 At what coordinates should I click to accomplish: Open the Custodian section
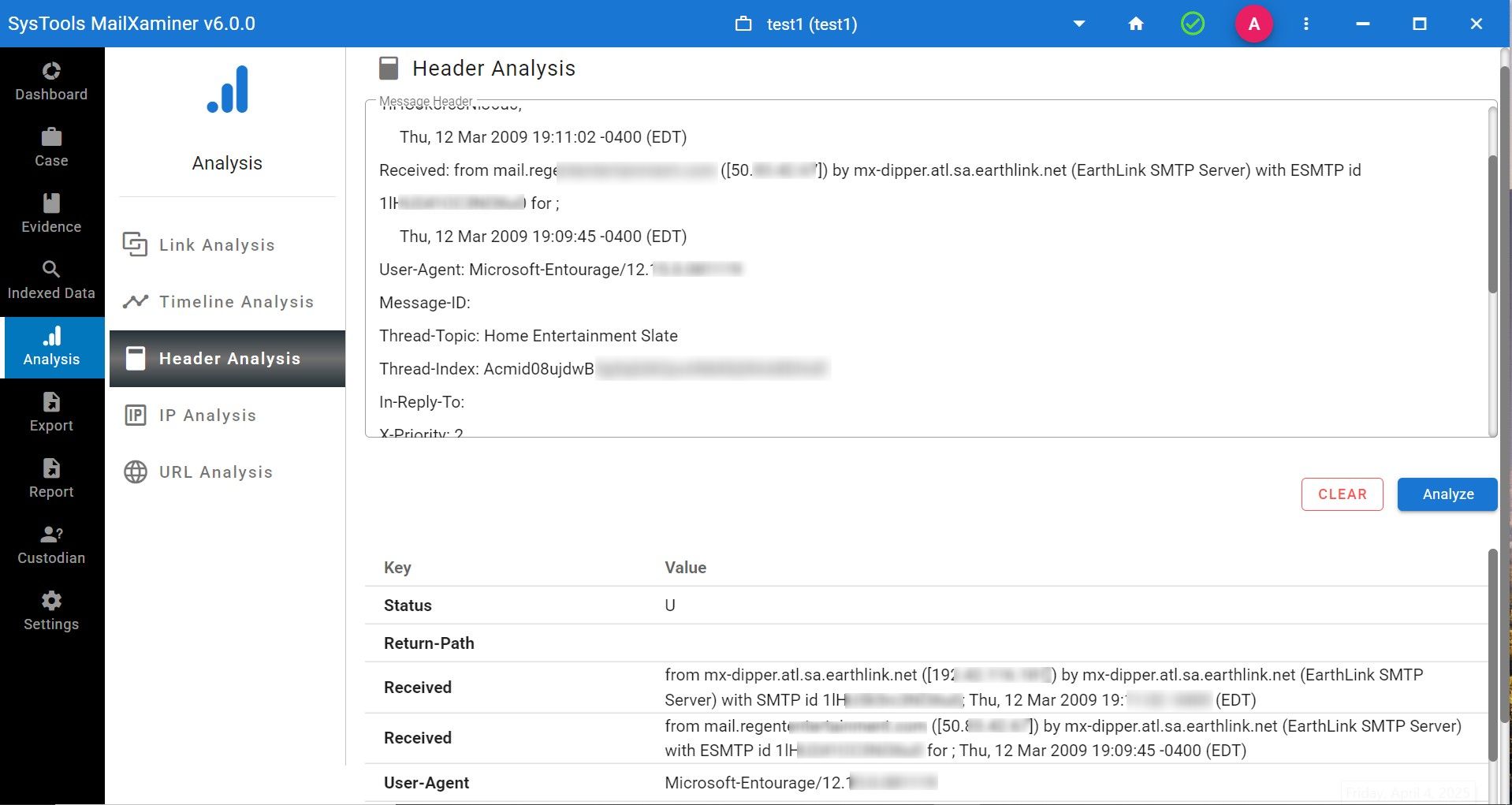tap(51, 546)
